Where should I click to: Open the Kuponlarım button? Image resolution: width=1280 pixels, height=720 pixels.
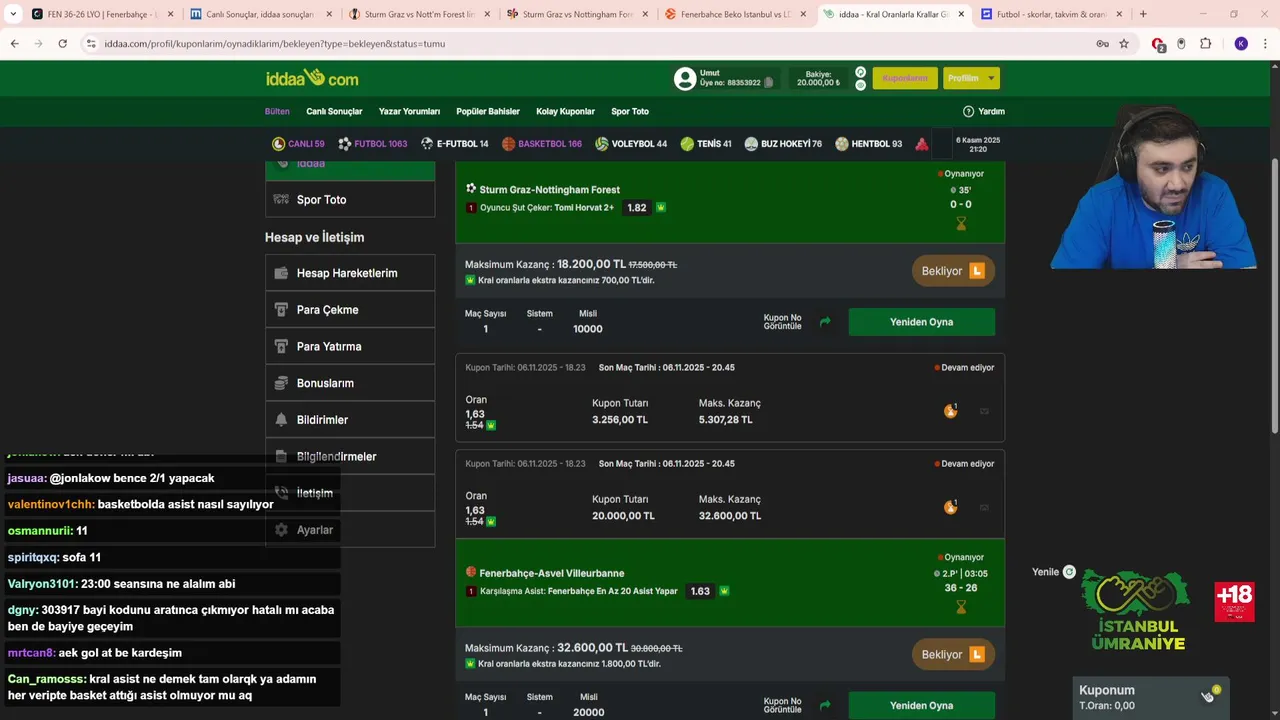pyautogui.click(x=905, y=78)
